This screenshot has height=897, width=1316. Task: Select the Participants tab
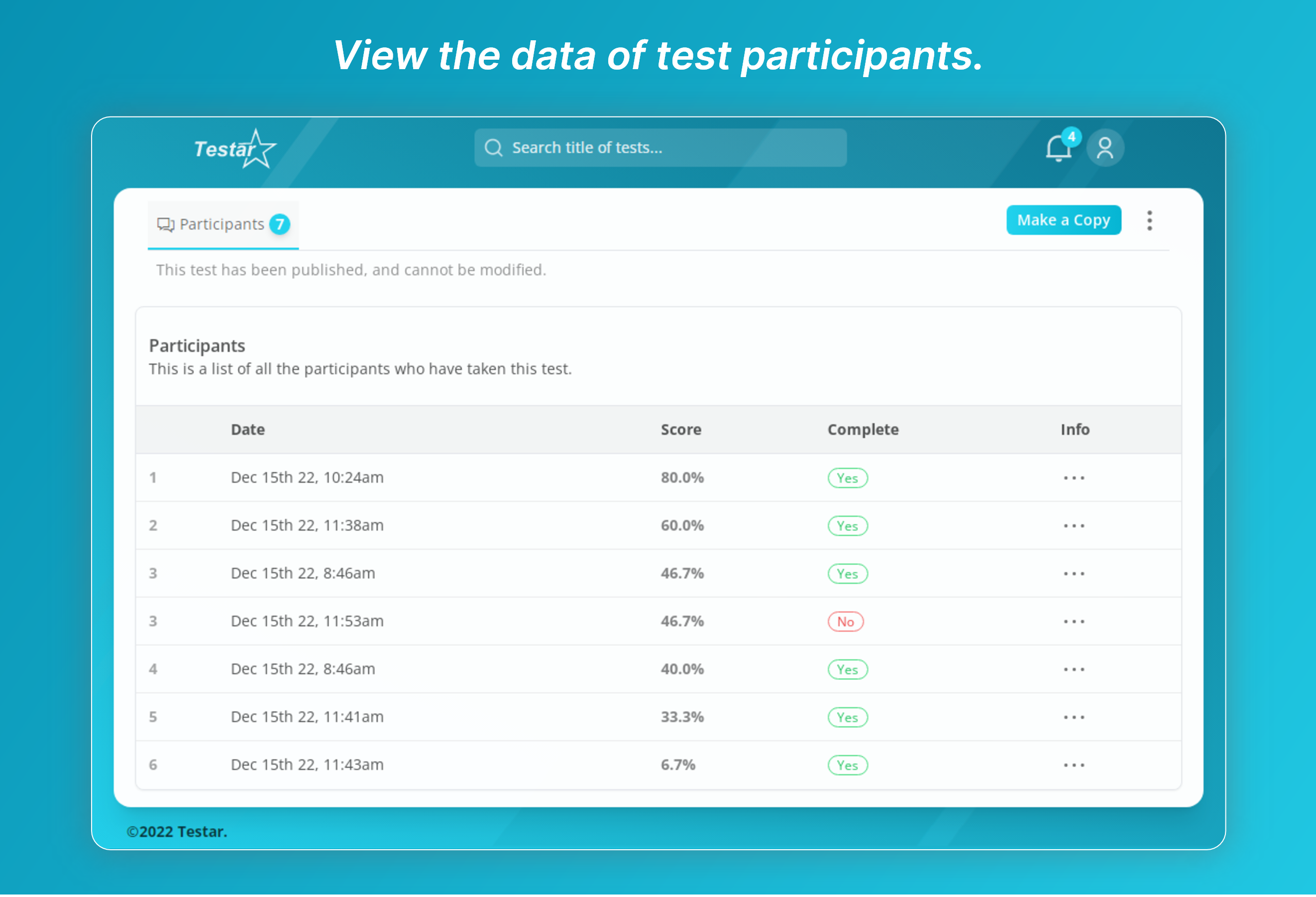221,225
